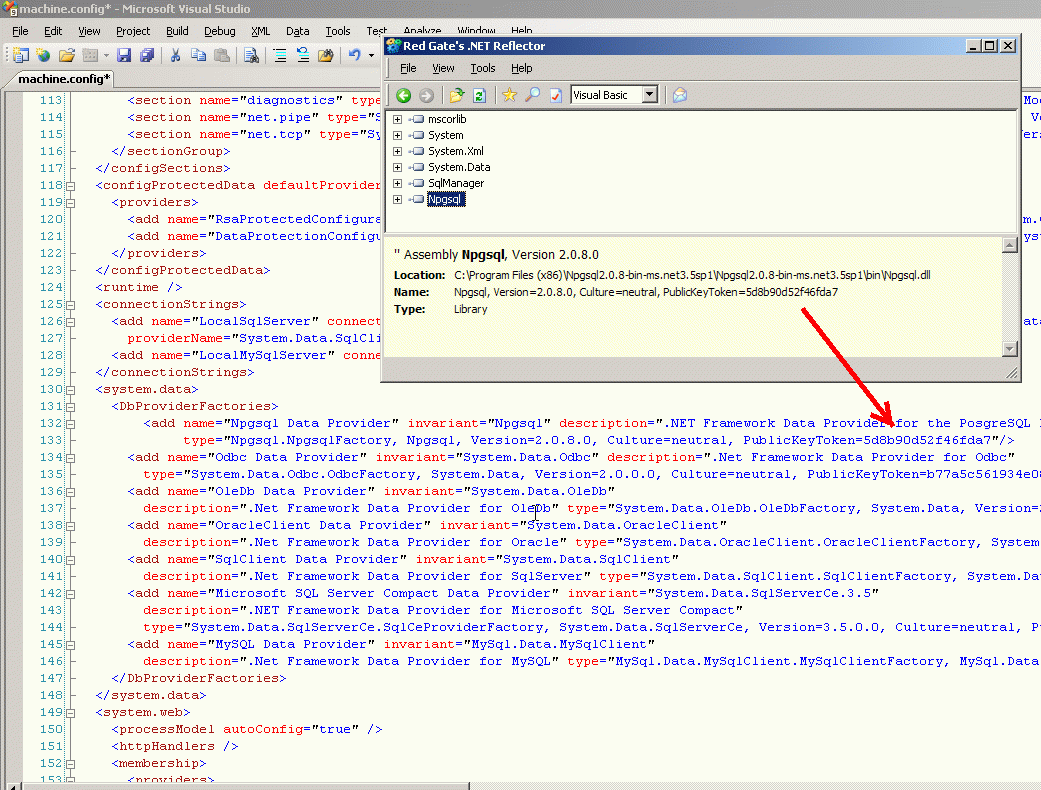
Task: Click New Web Site globe icon
Action: 44,55
